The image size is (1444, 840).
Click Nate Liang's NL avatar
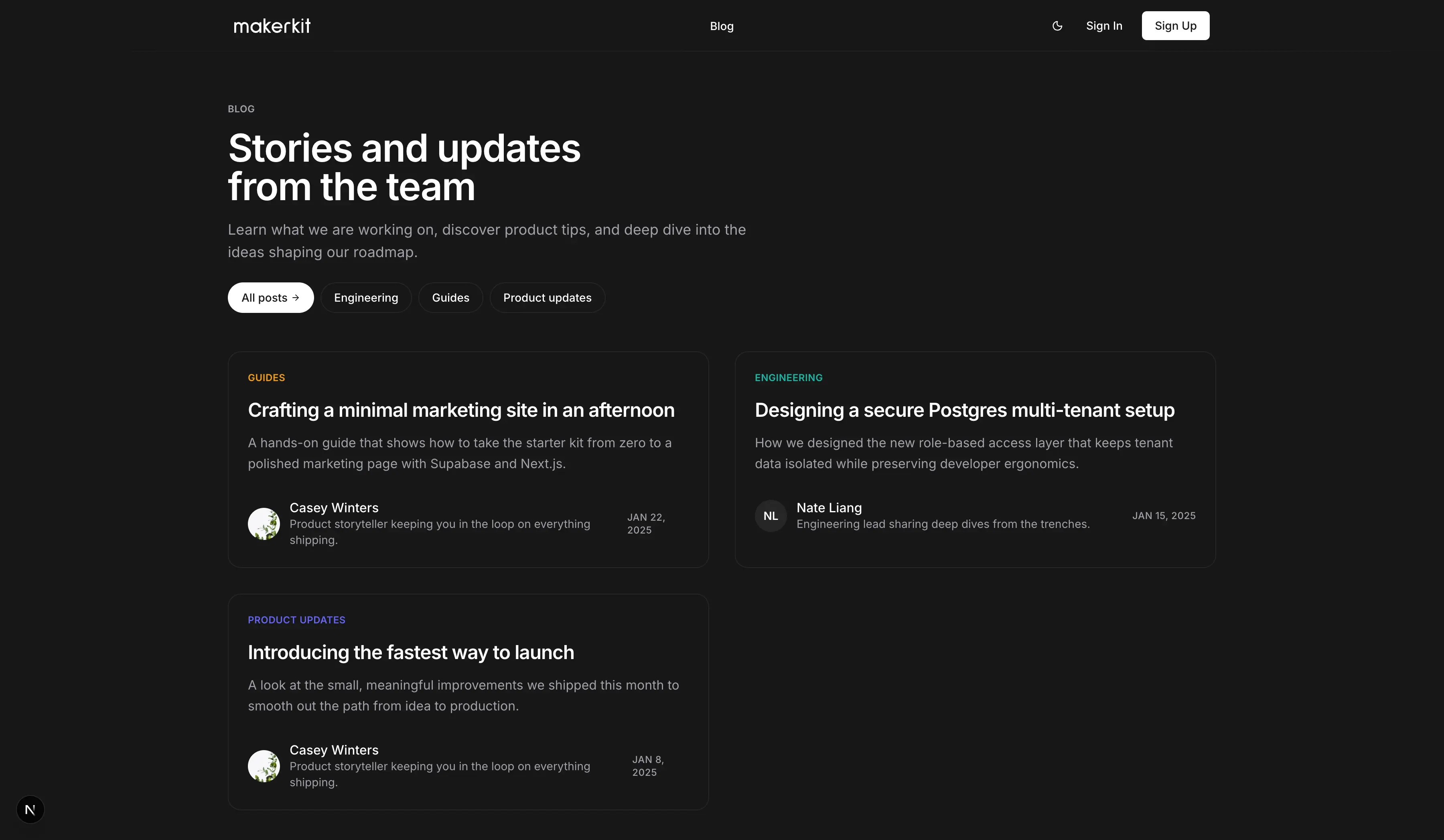[770, 515]
